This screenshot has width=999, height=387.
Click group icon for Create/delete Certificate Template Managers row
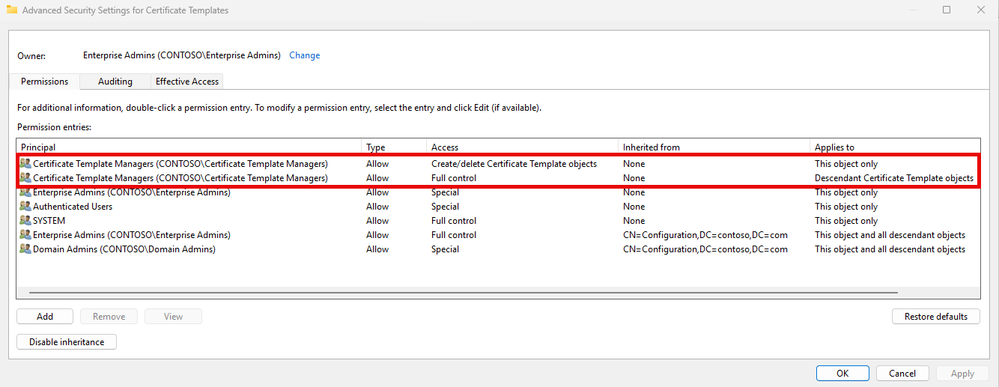click(x=25, y=164)
